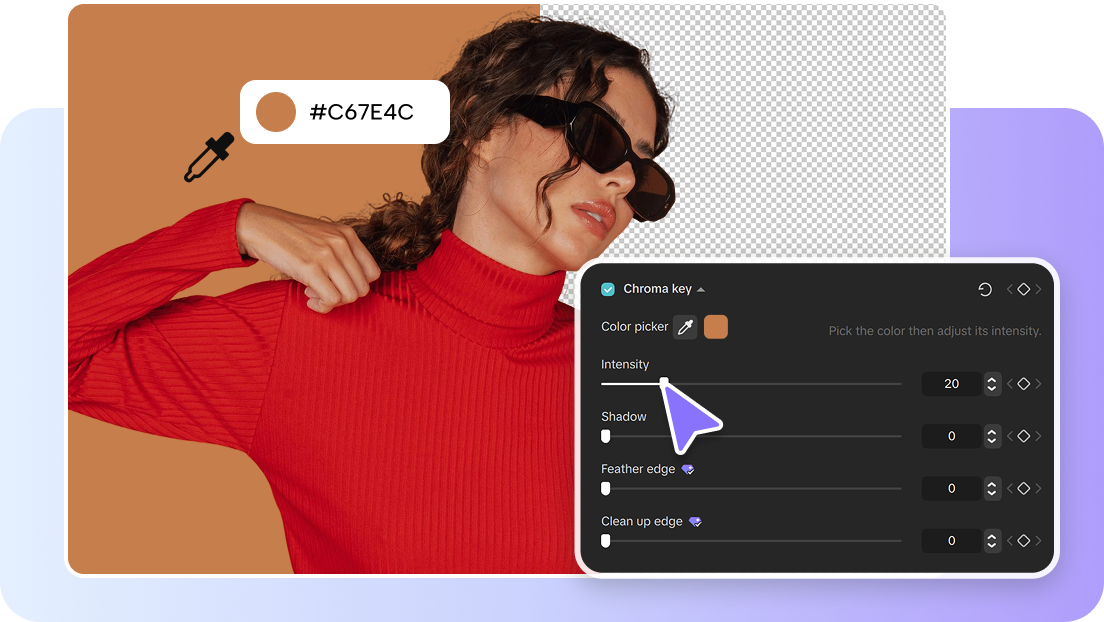The width and height of the screenshot is (1104, 622).
Task: Click the Clean up edge value field
Action: [951, 540]
